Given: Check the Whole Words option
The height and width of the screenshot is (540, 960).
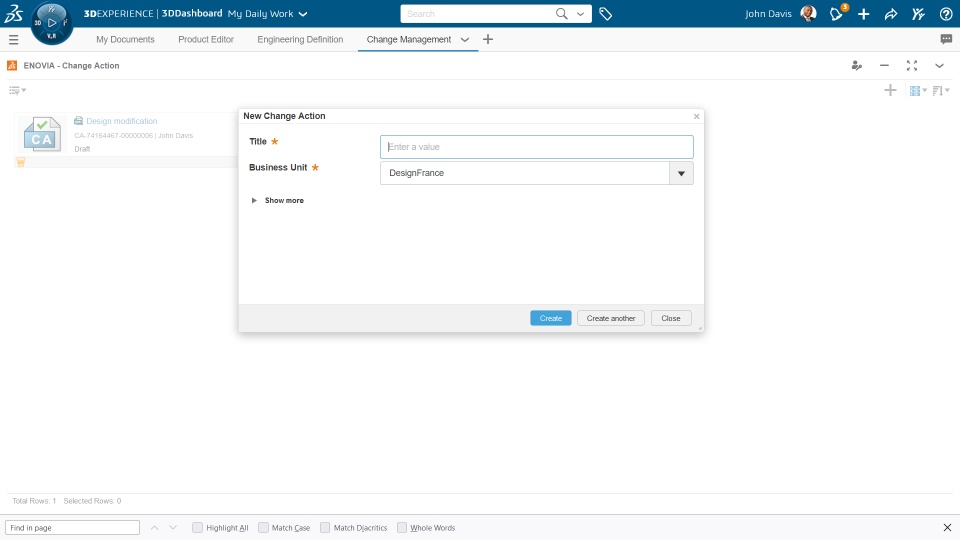Looking at the screenshot, I should pos(402,527).
